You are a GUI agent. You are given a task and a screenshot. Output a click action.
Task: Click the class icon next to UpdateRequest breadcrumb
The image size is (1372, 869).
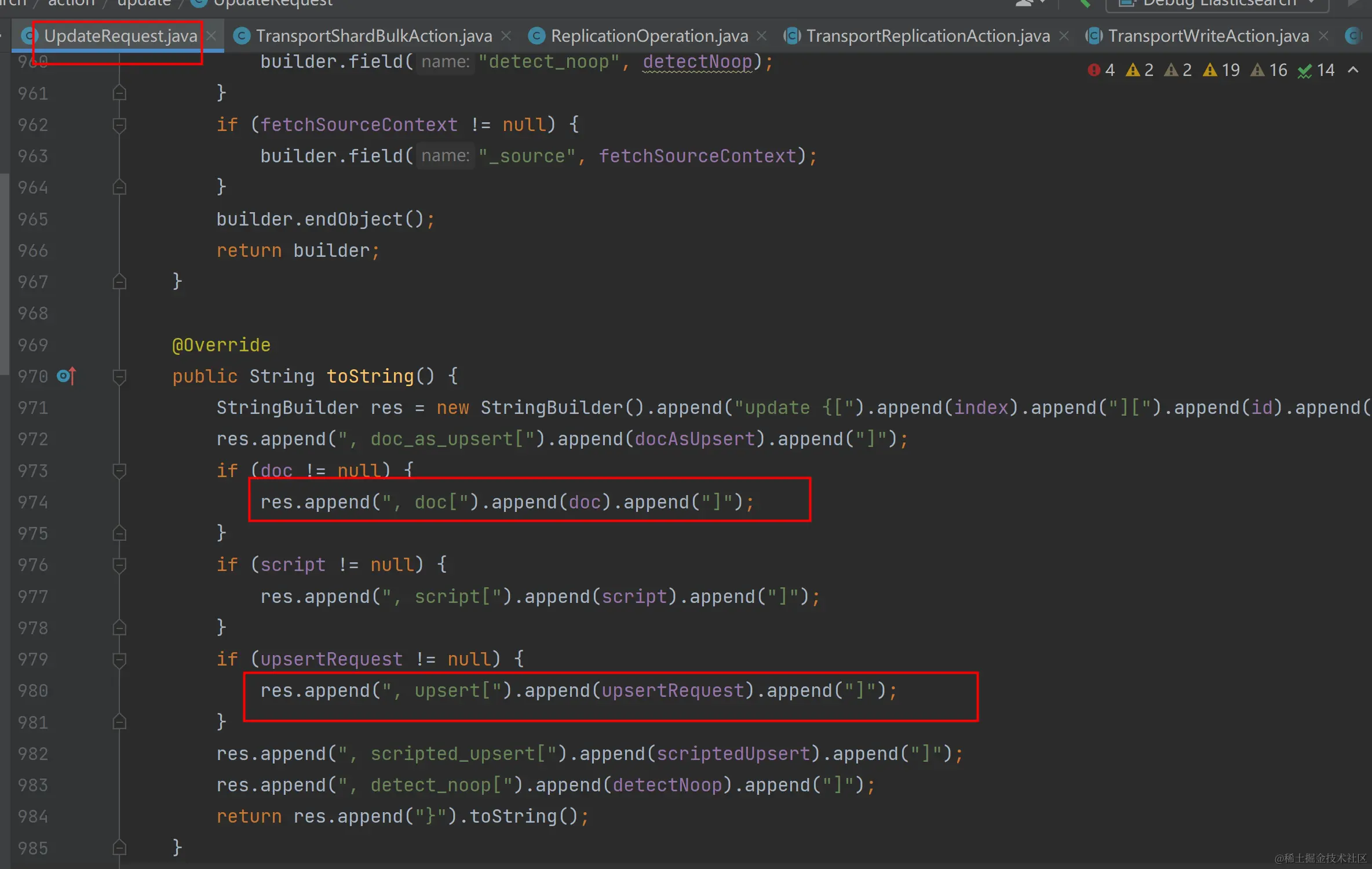199,3
